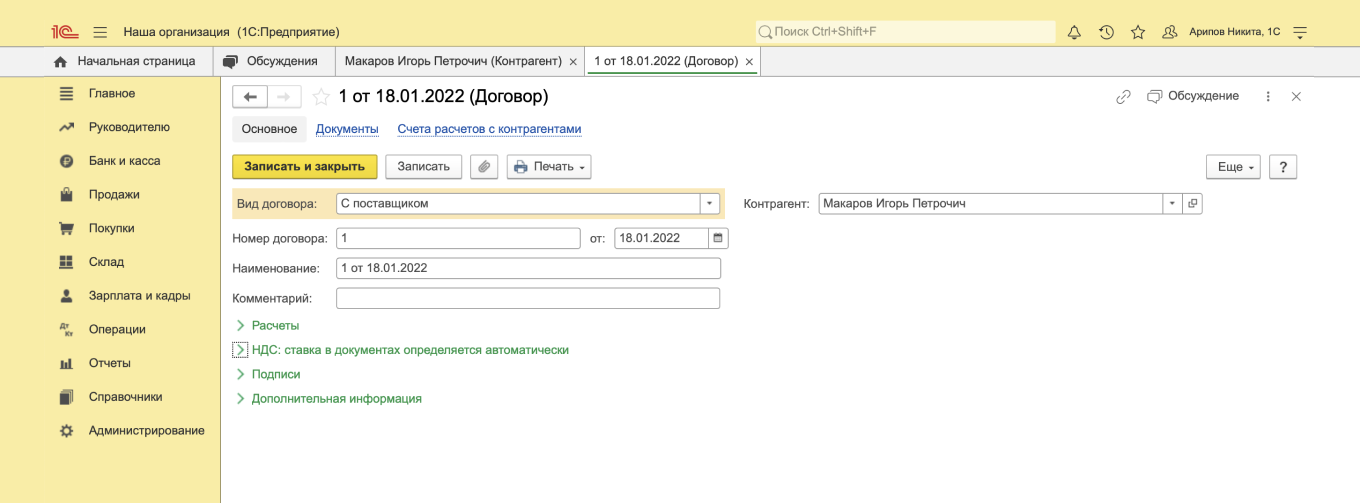
Task: Open notifications bell
Action: (1074, 32)
